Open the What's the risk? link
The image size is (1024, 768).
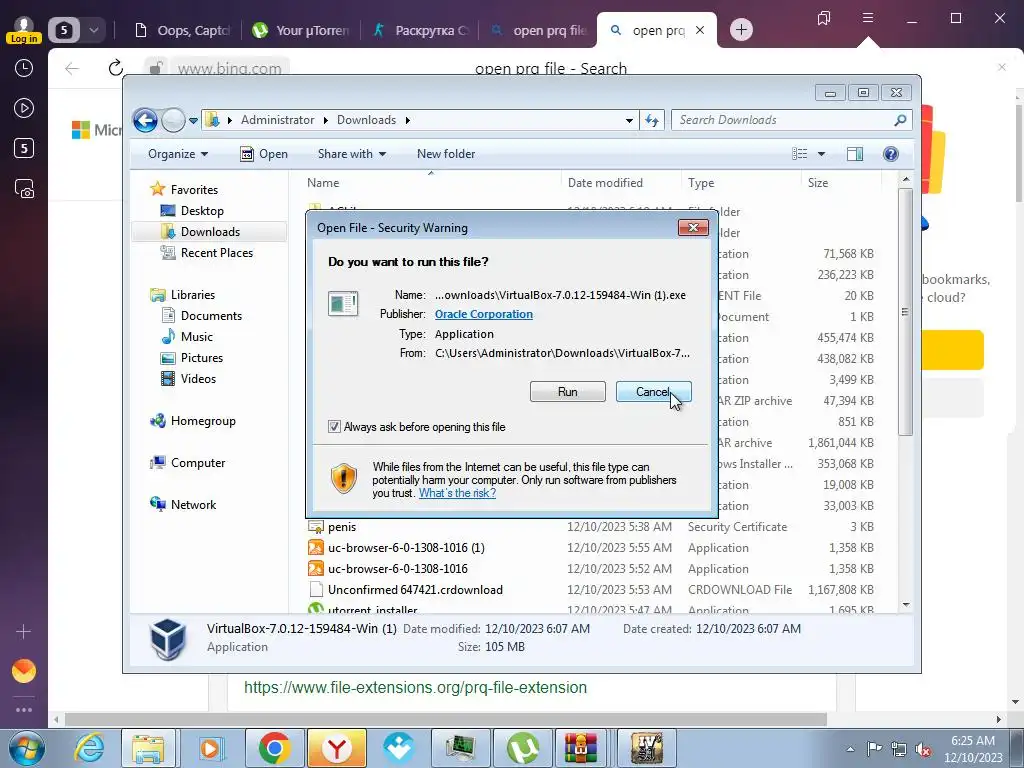pyautogui.click(x=457, y=493)
